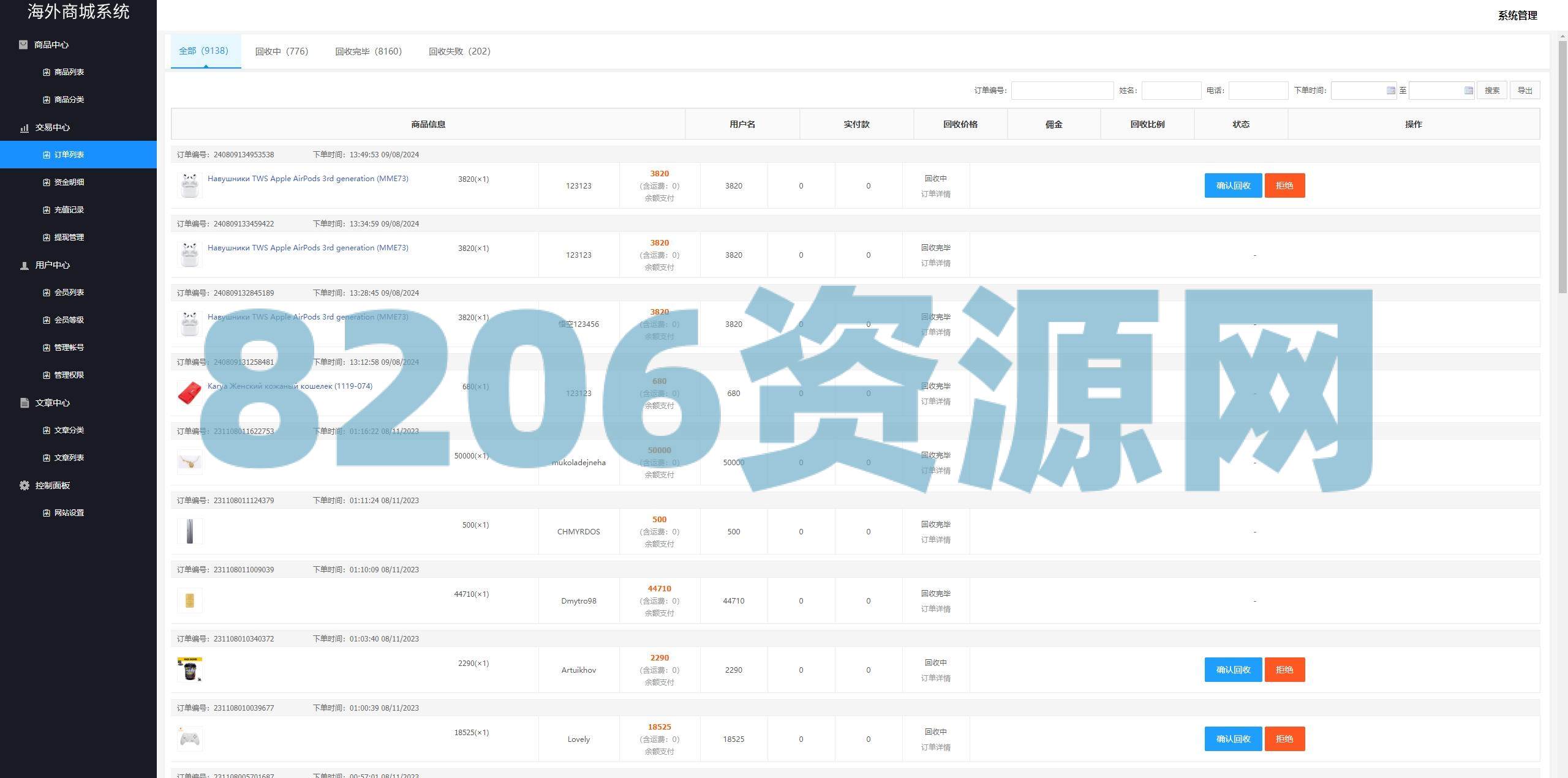Click the 商品中心 sidebar section icon
The height and width of the screenshot is (778, 1568).
pyautogui.click(x=23, y=45)
